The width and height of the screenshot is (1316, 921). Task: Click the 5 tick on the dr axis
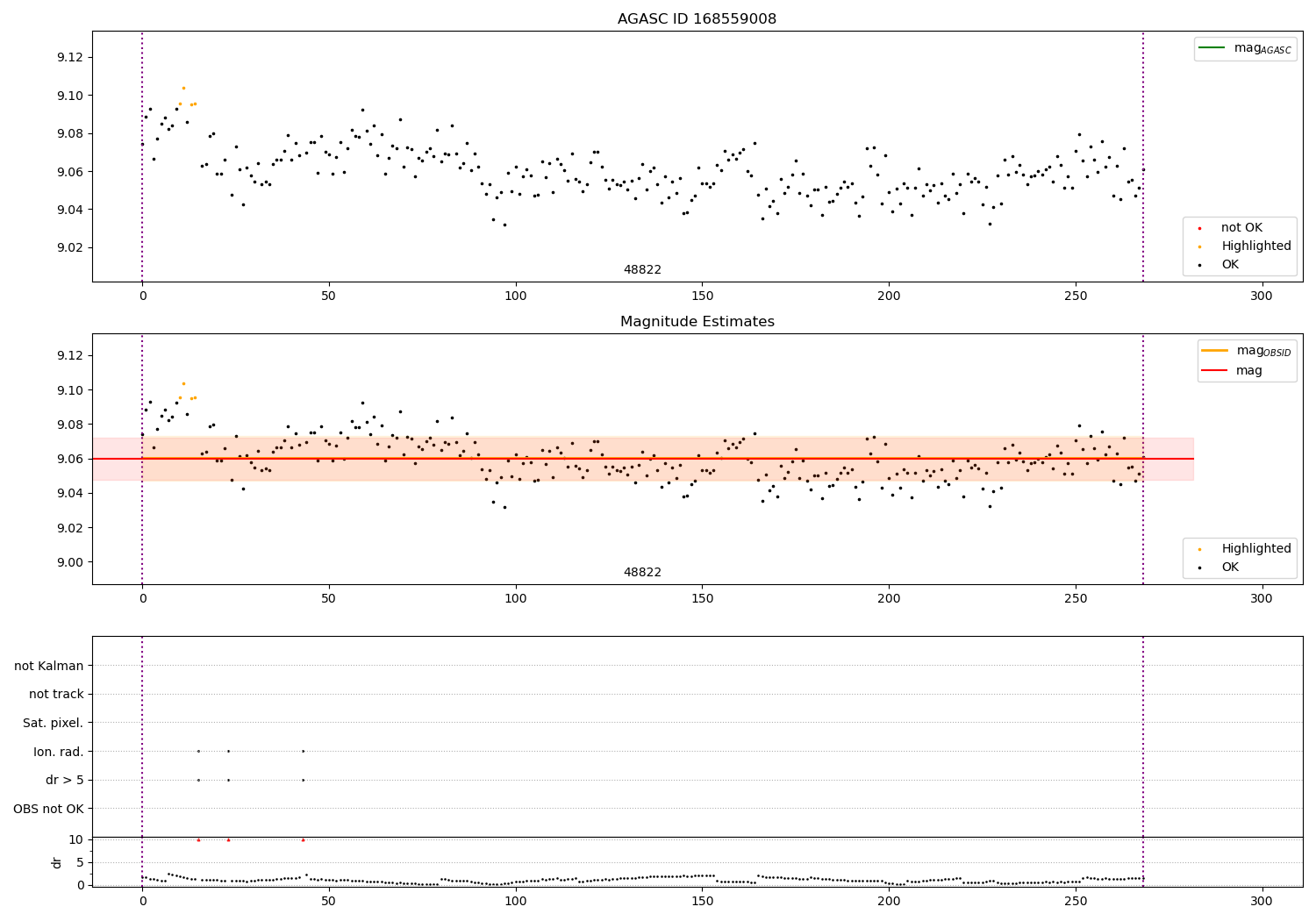click(80, 862)
